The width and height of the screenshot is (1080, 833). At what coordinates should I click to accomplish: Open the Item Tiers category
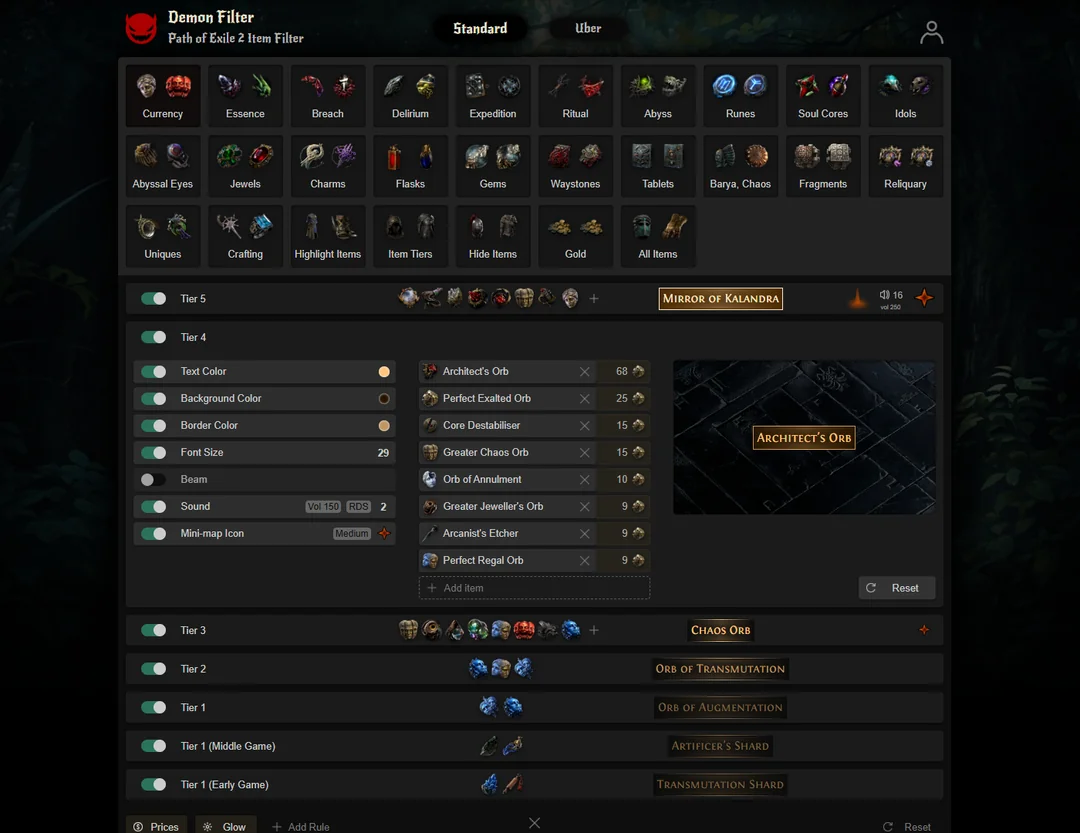pos(411,236)
